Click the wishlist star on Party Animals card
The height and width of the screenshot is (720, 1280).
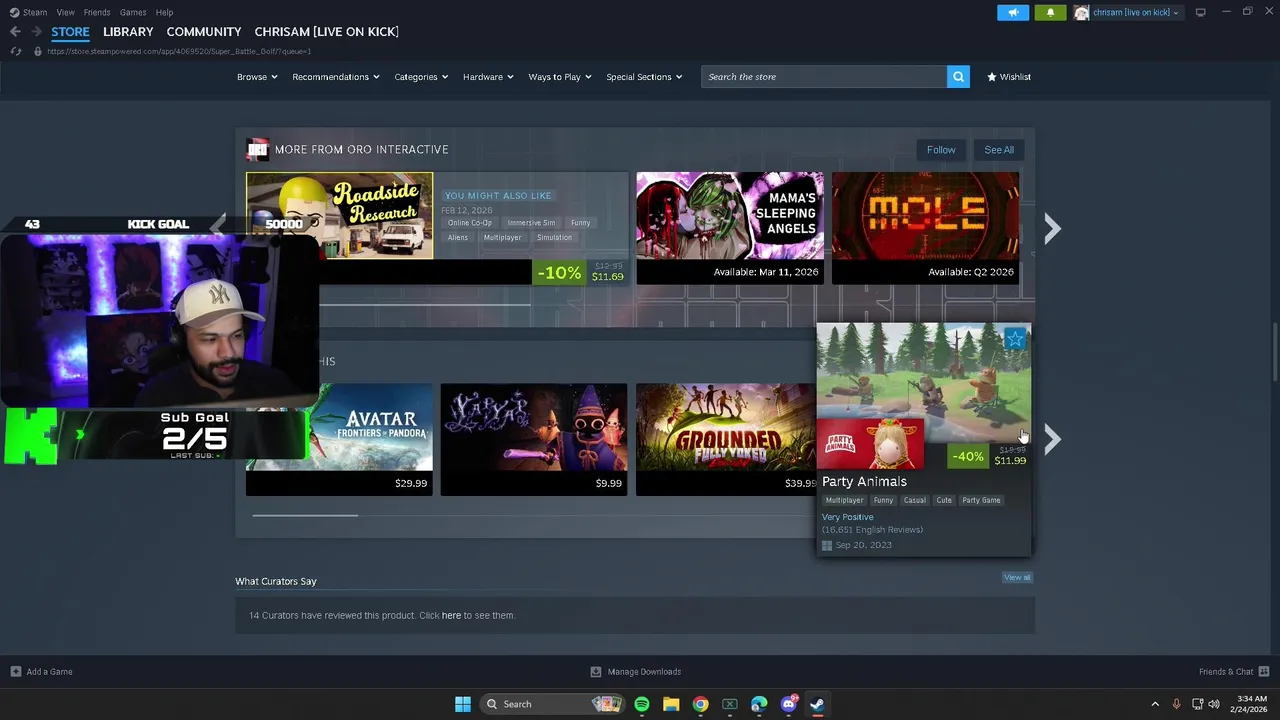(1015, 339)
